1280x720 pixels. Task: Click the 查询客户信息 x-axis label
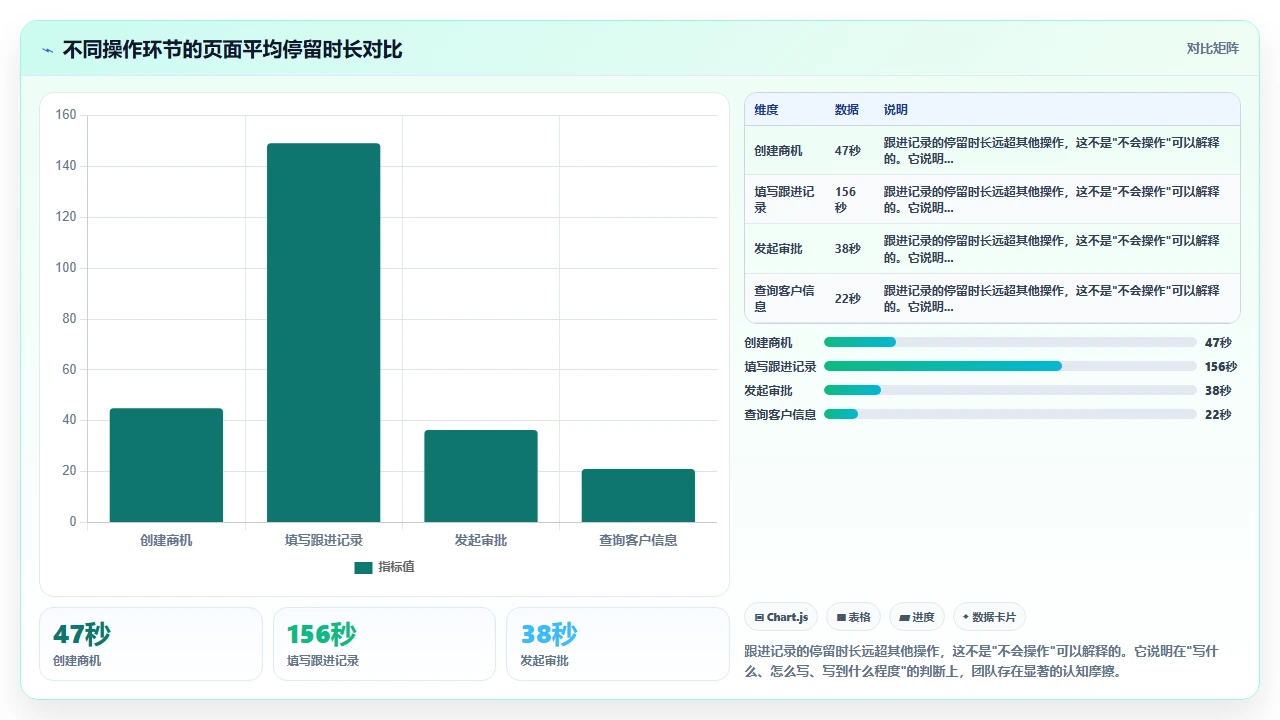pyautogui.click(x=638, y=540)
